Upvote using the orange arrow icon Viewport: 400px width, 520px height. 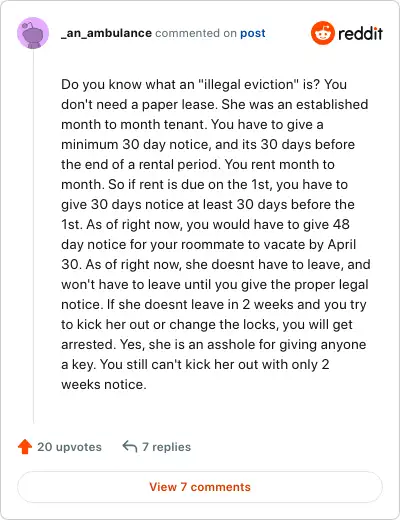click(x=25, y=447)
